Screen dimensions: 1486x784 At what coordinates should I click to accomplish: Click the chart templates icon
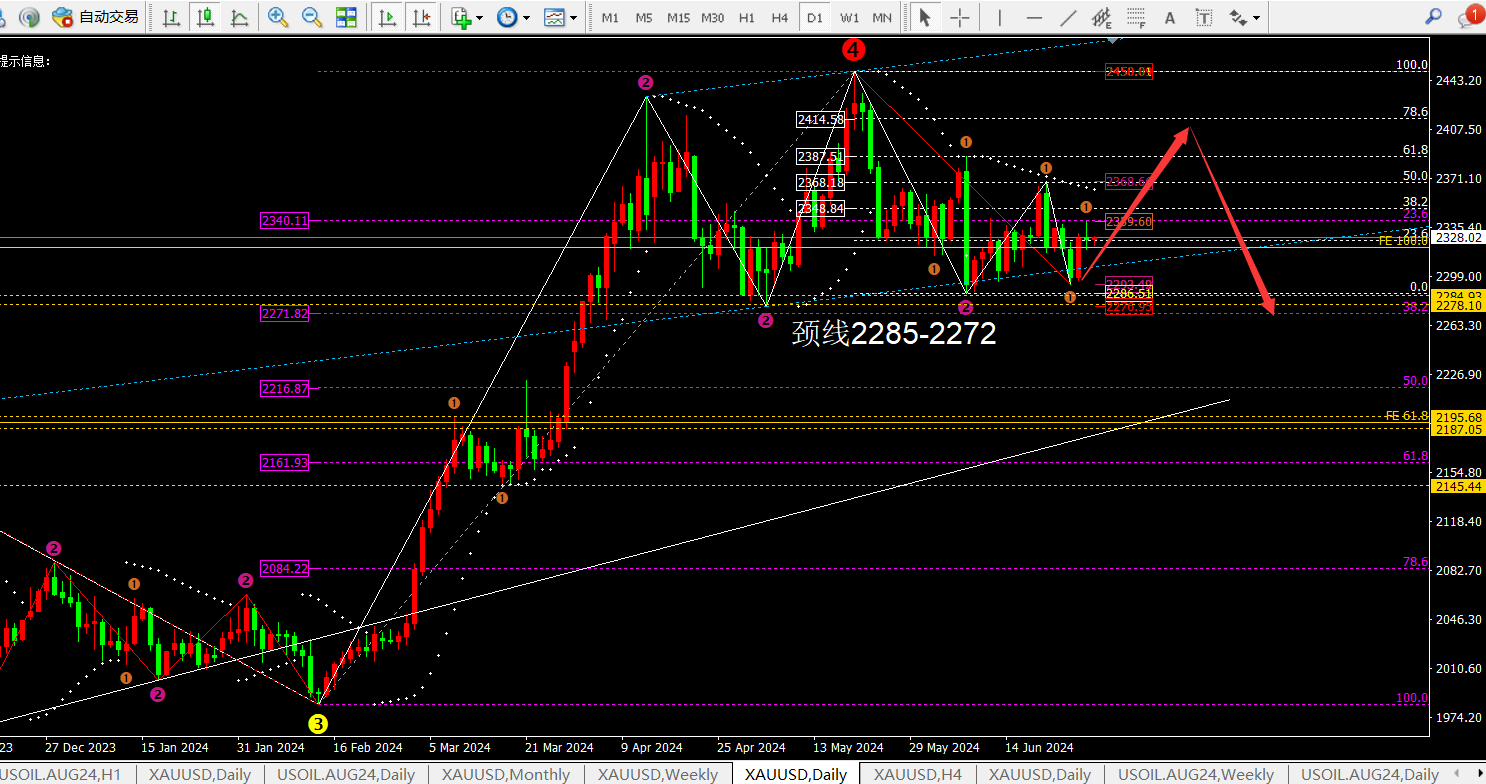pyautogui.click(x=553, y=17)
